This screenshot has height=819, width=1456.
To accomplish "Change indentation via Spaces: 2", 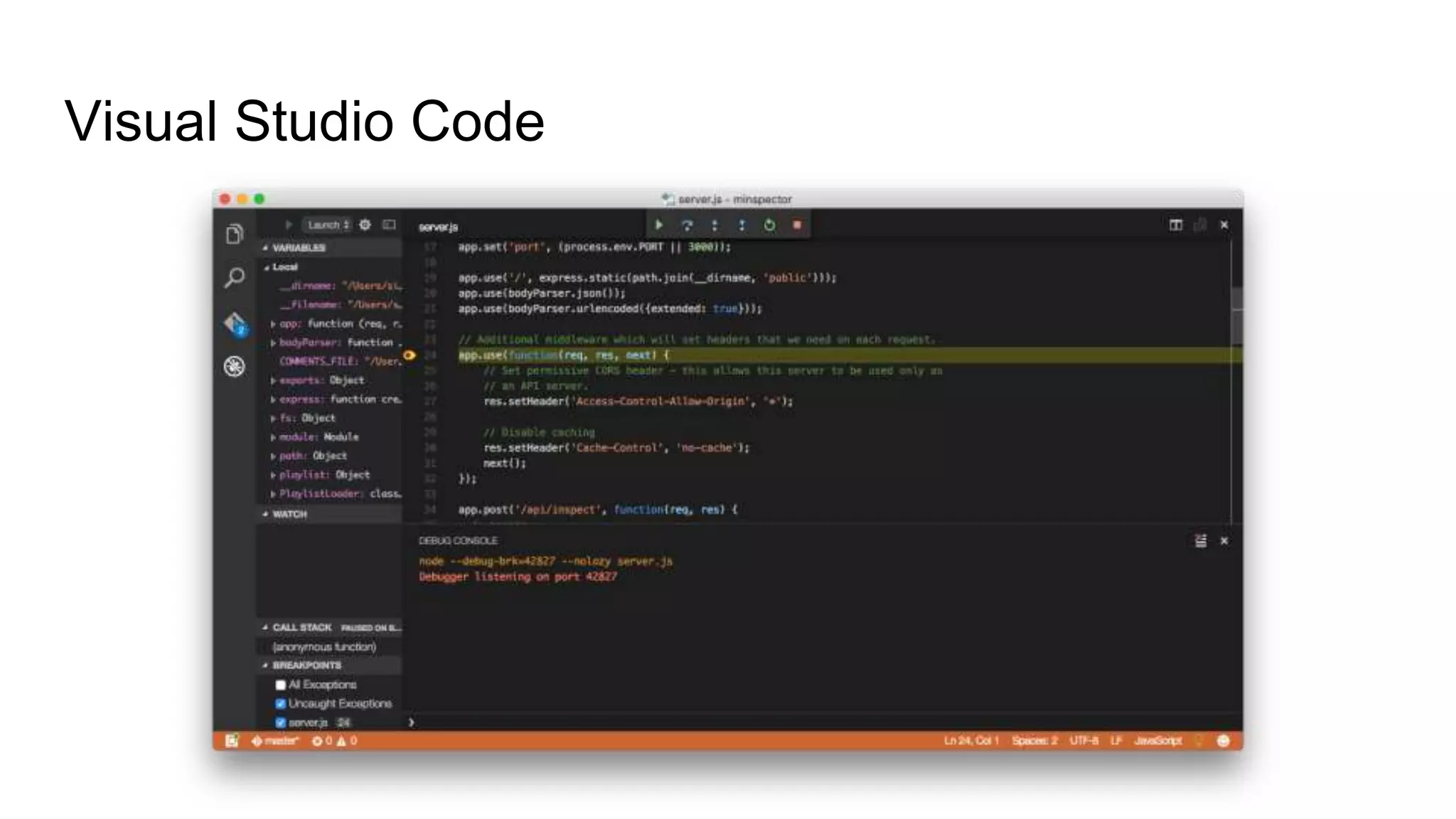I will (x=1034, y=741).
